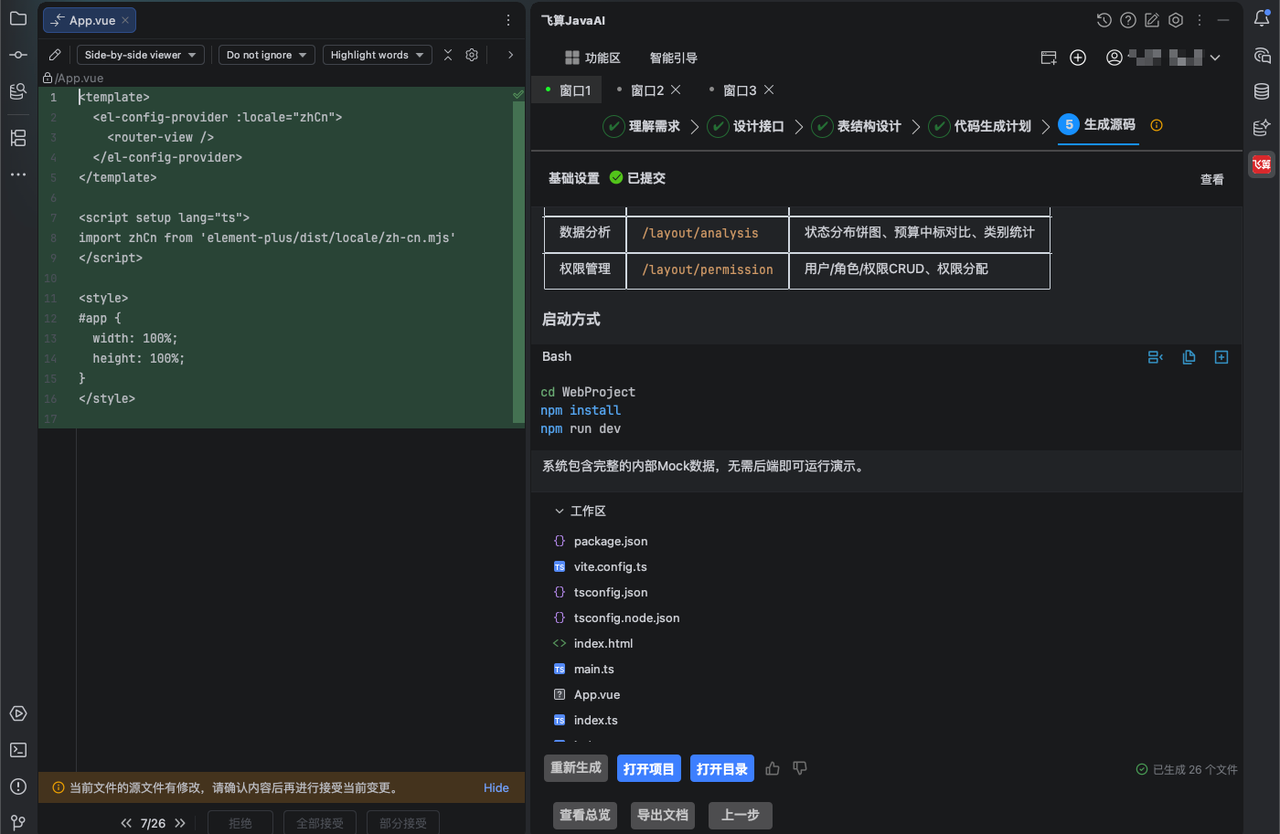Open the Notifications bell icon
1280x834 pixels.
(1262, 19)
